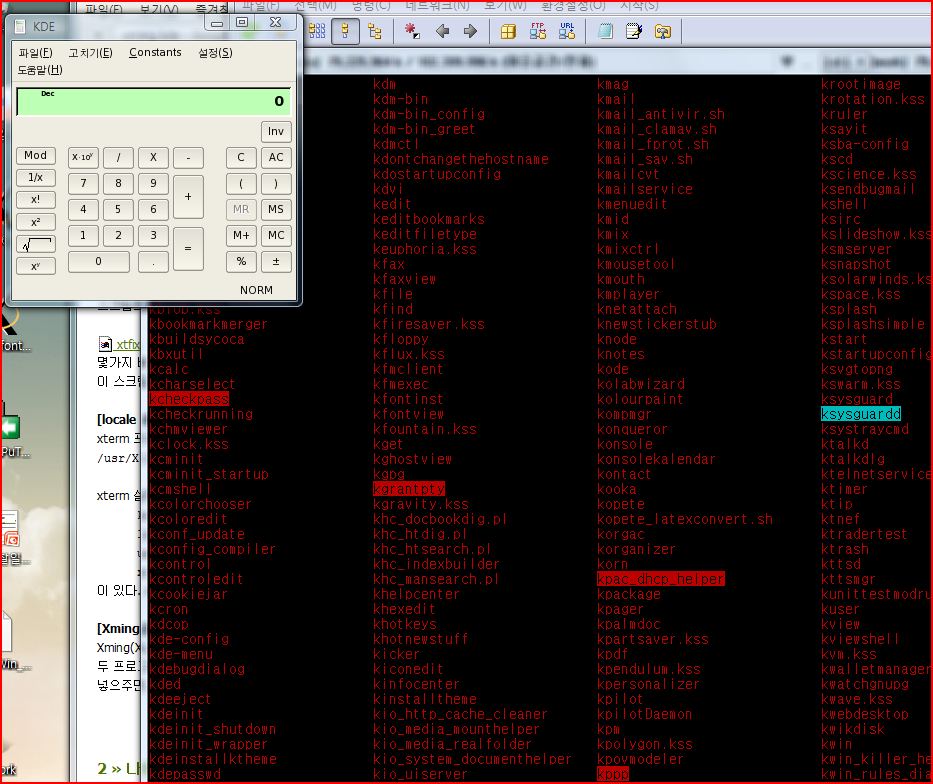Screen dimensions: 933x784
Task: Open the 도움말(H) menu in the calculator
Action: coord(40,70)
